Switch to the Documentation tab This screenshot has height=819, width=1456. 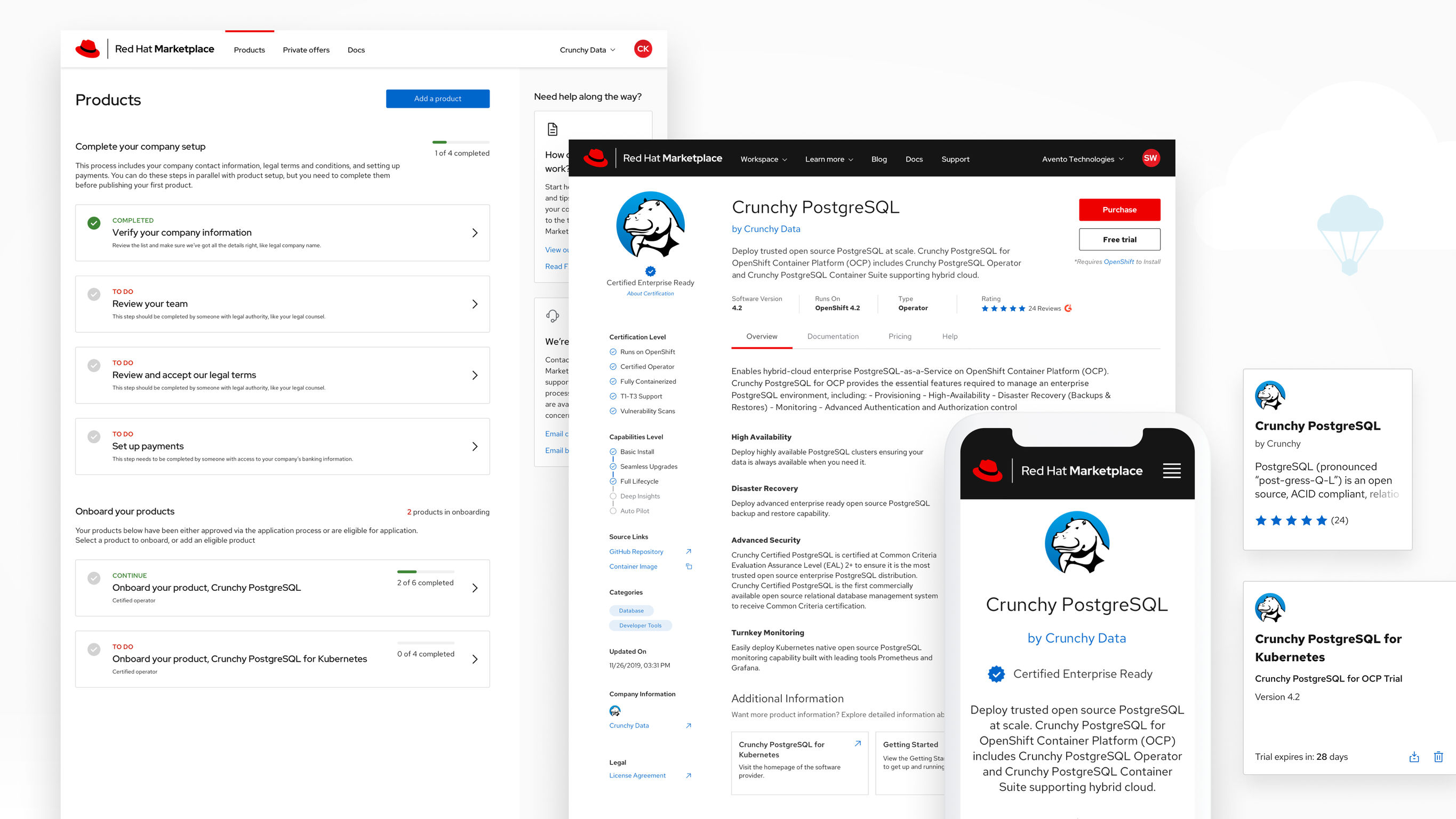coord(833,336)
